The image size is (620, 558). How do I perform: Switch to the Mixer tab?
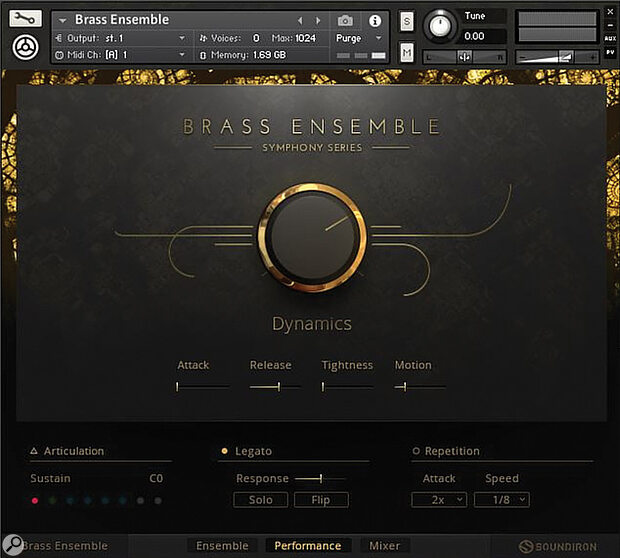pyautogui.click(x=384, y=546)
